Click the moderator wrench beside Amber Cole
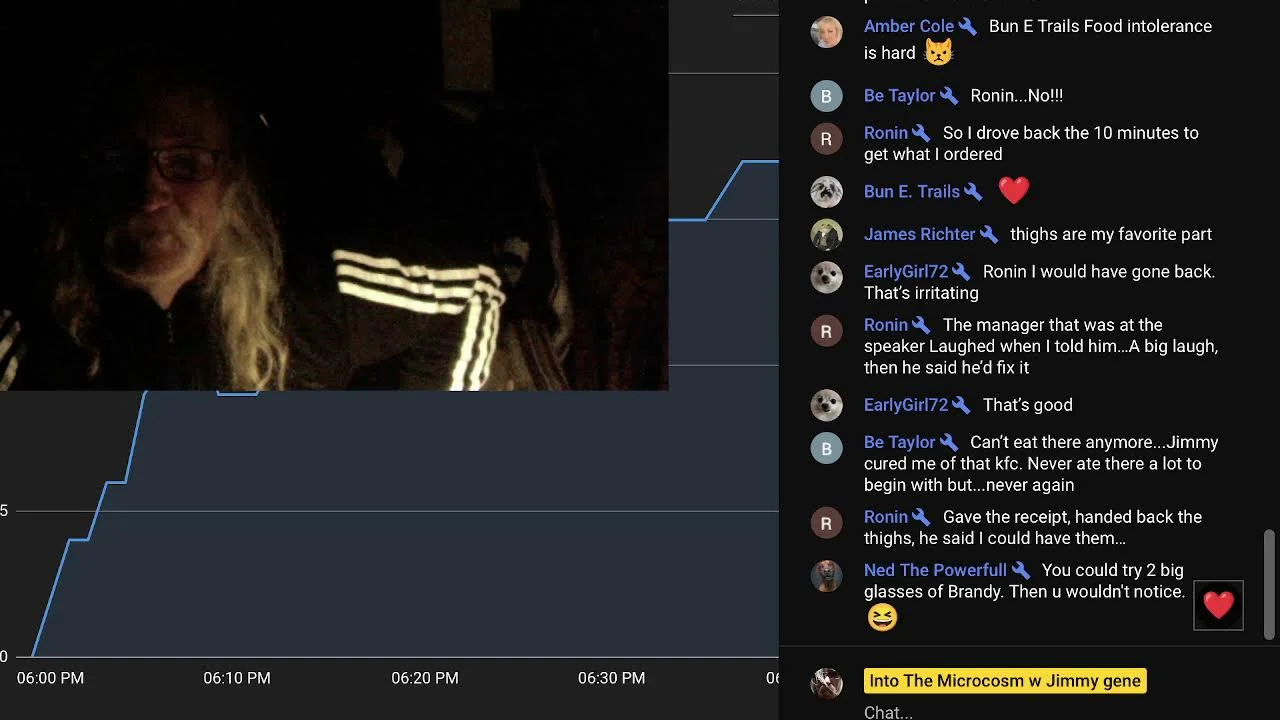This screenshot has height=720, width=1280. pyautogui.click(x=967, y=27)
